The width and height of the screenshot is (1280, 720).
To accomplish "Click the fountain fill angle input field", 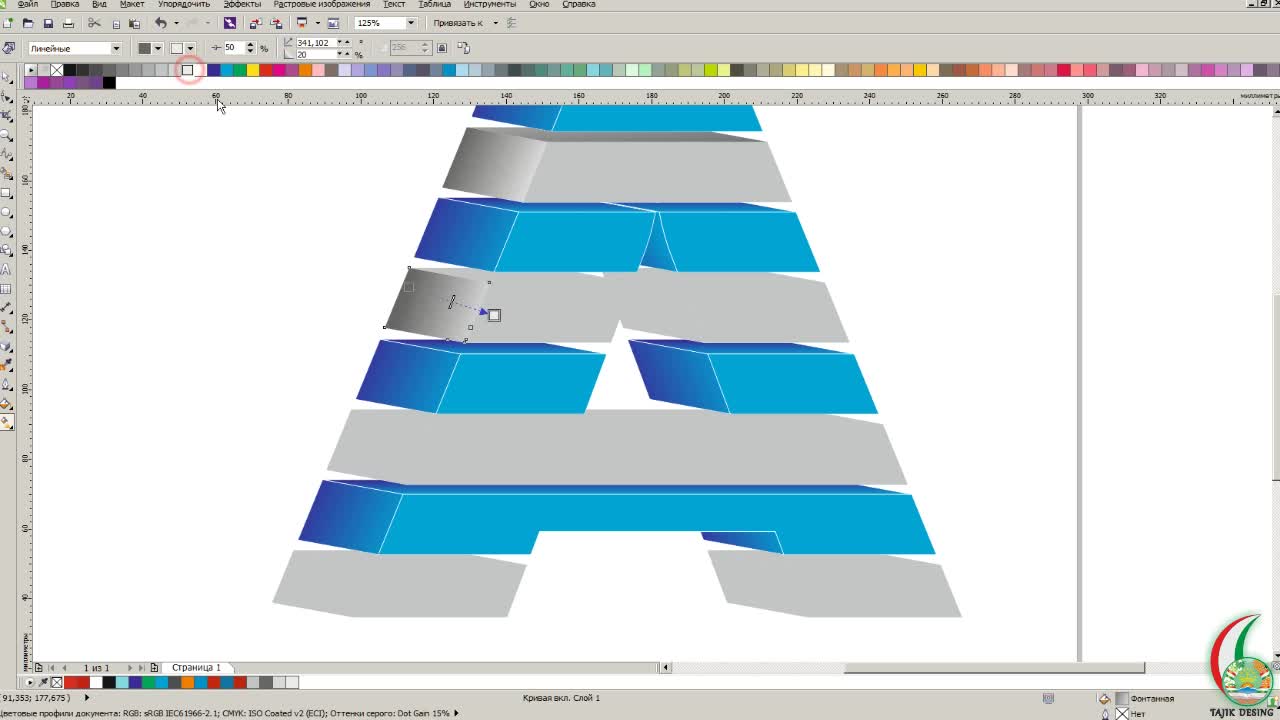I will 314,43.
